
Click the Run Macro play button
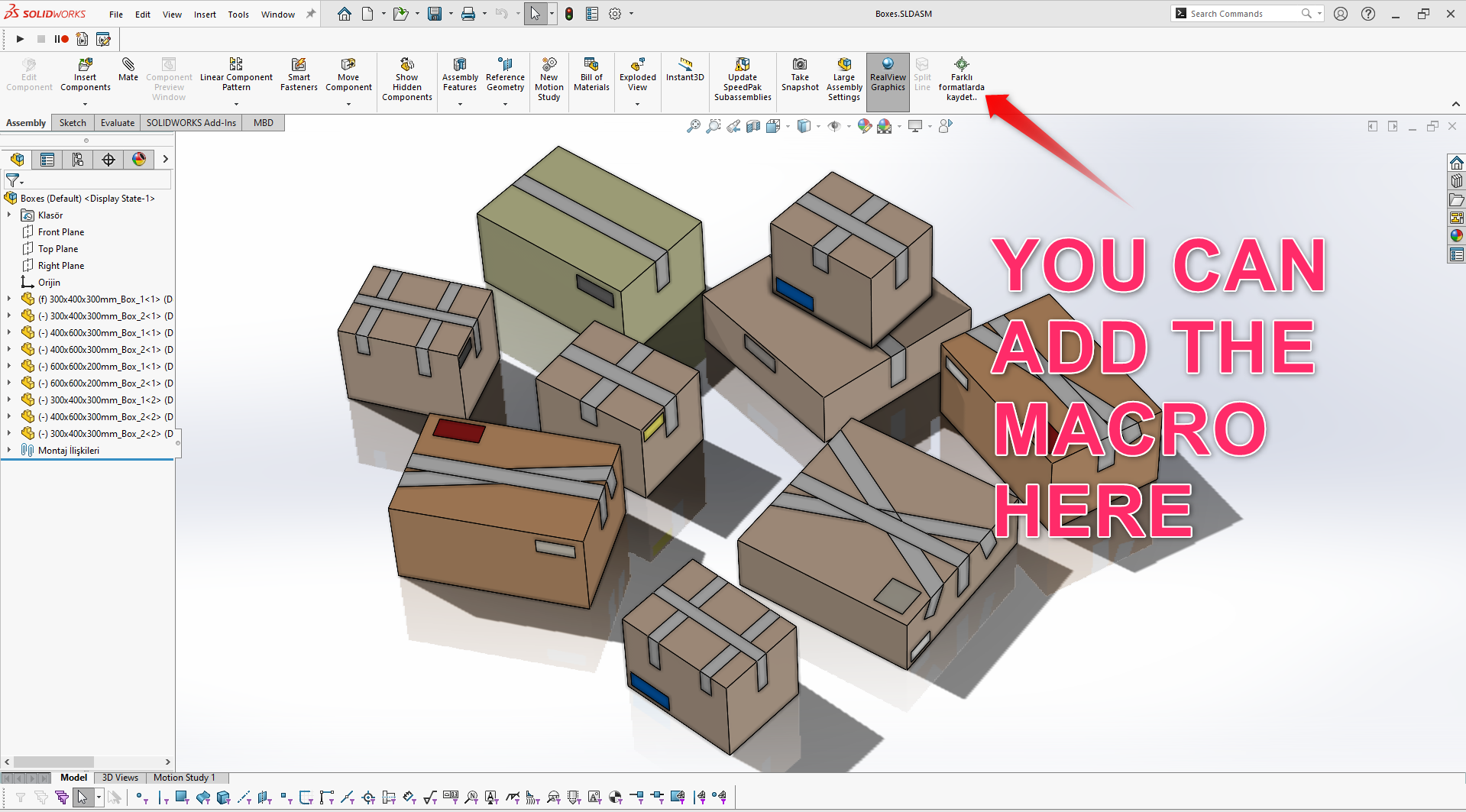coord(21,39)
